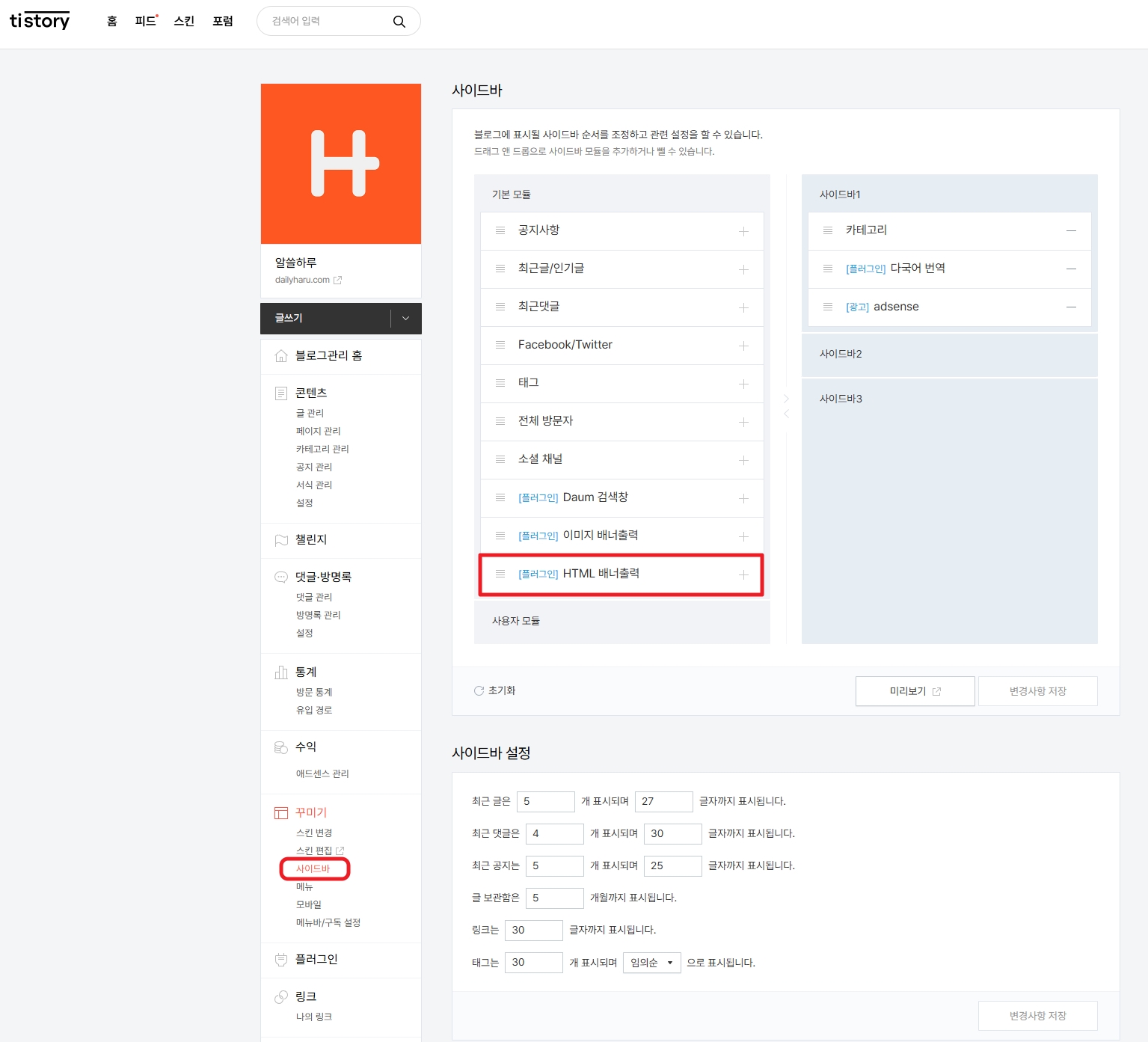The height and width of the screenshot is (1042, 1148).
Task: Add 소셜 채널 module with plus icon
Action: coord(743,460)
